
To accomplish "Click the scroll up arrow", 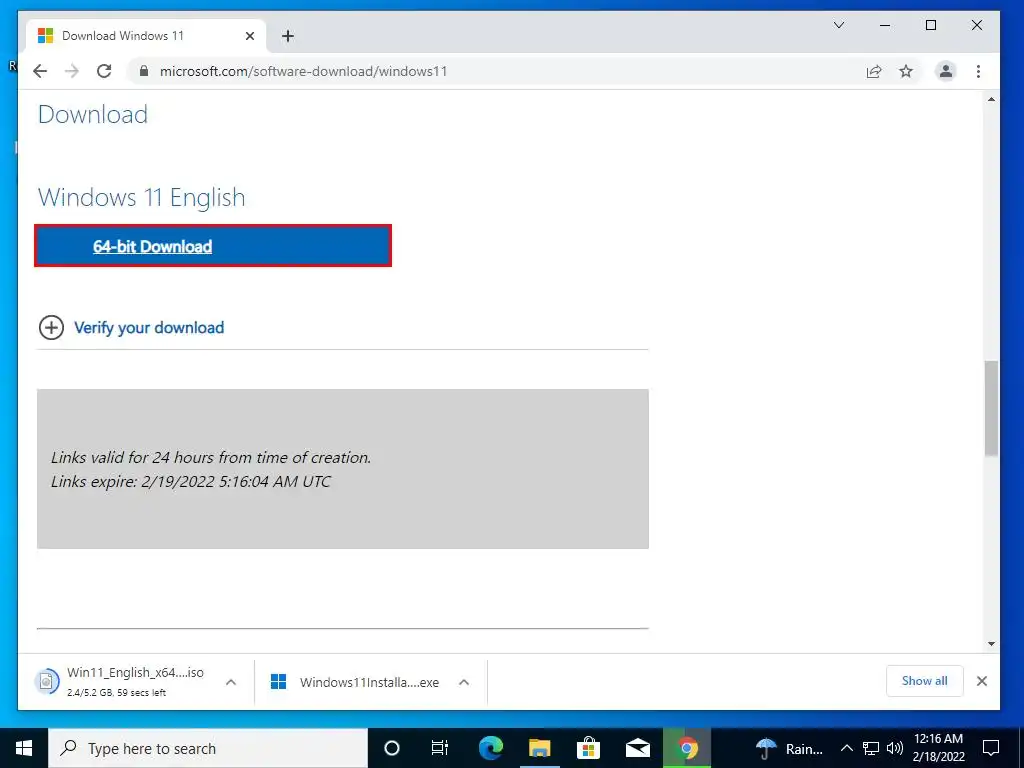I will click(x=991, y=99).
